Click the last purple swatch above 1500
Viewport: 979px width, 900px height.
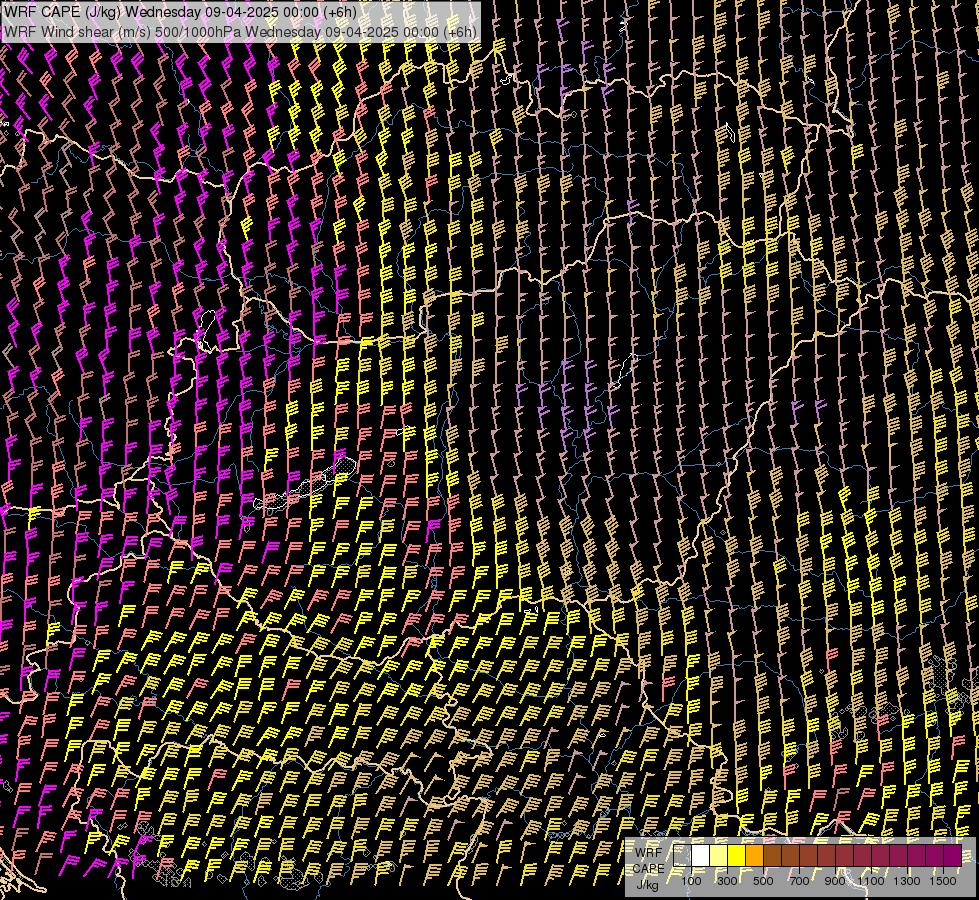click(953, 856)
